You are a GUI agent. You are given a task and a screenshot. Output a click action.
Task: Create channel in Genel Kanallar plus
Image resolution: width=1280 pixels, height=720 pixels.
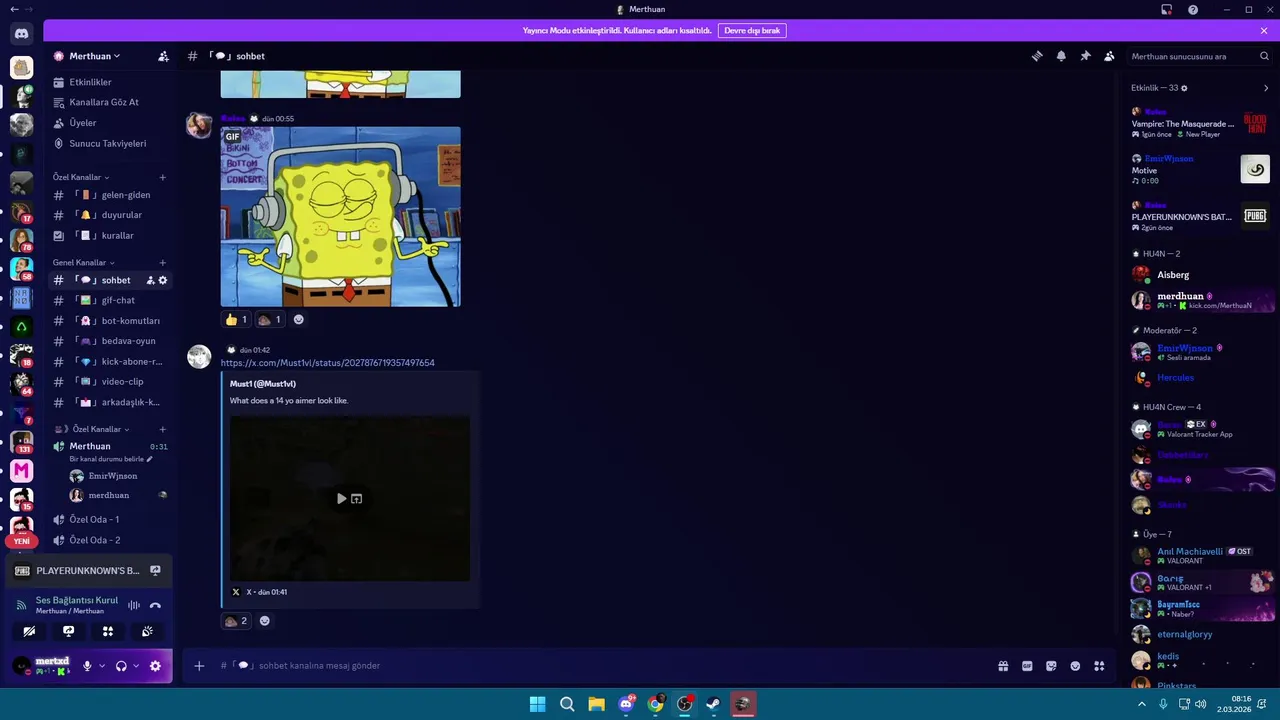(163, 263)
